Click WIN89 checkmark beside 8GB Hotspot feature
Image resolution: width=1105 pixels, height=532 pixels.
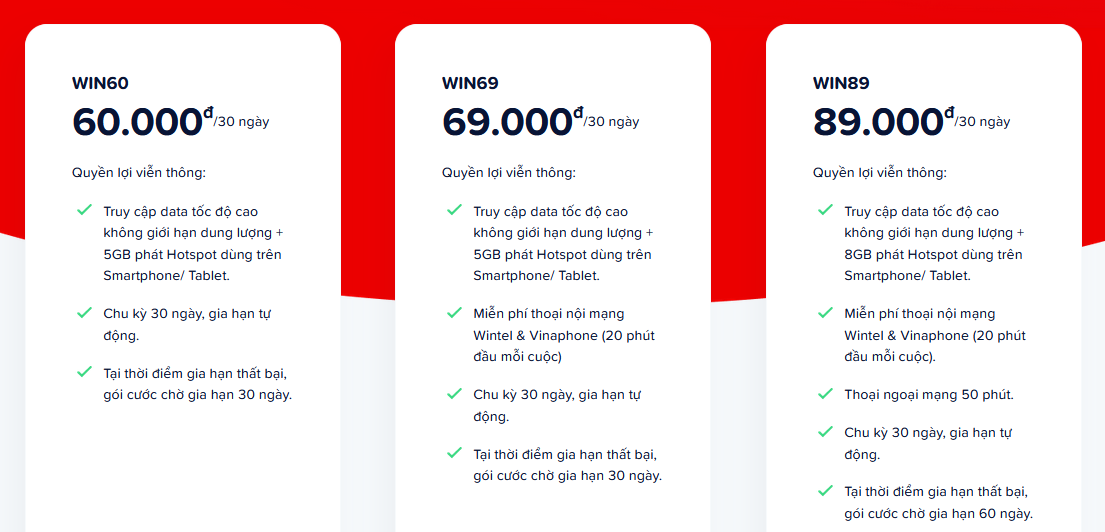(x=825, y=210)
